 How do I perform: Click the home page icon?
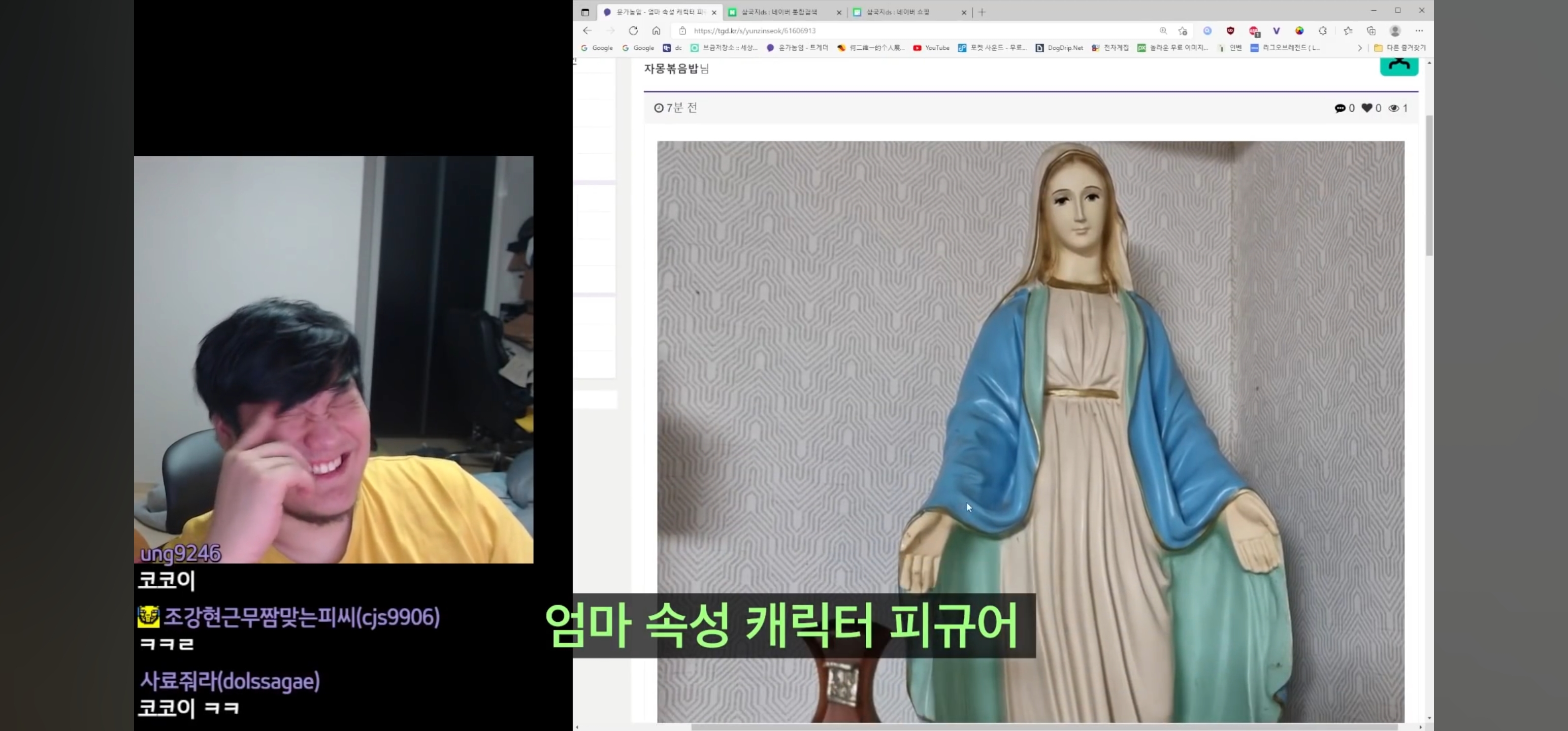pos(656,30)
